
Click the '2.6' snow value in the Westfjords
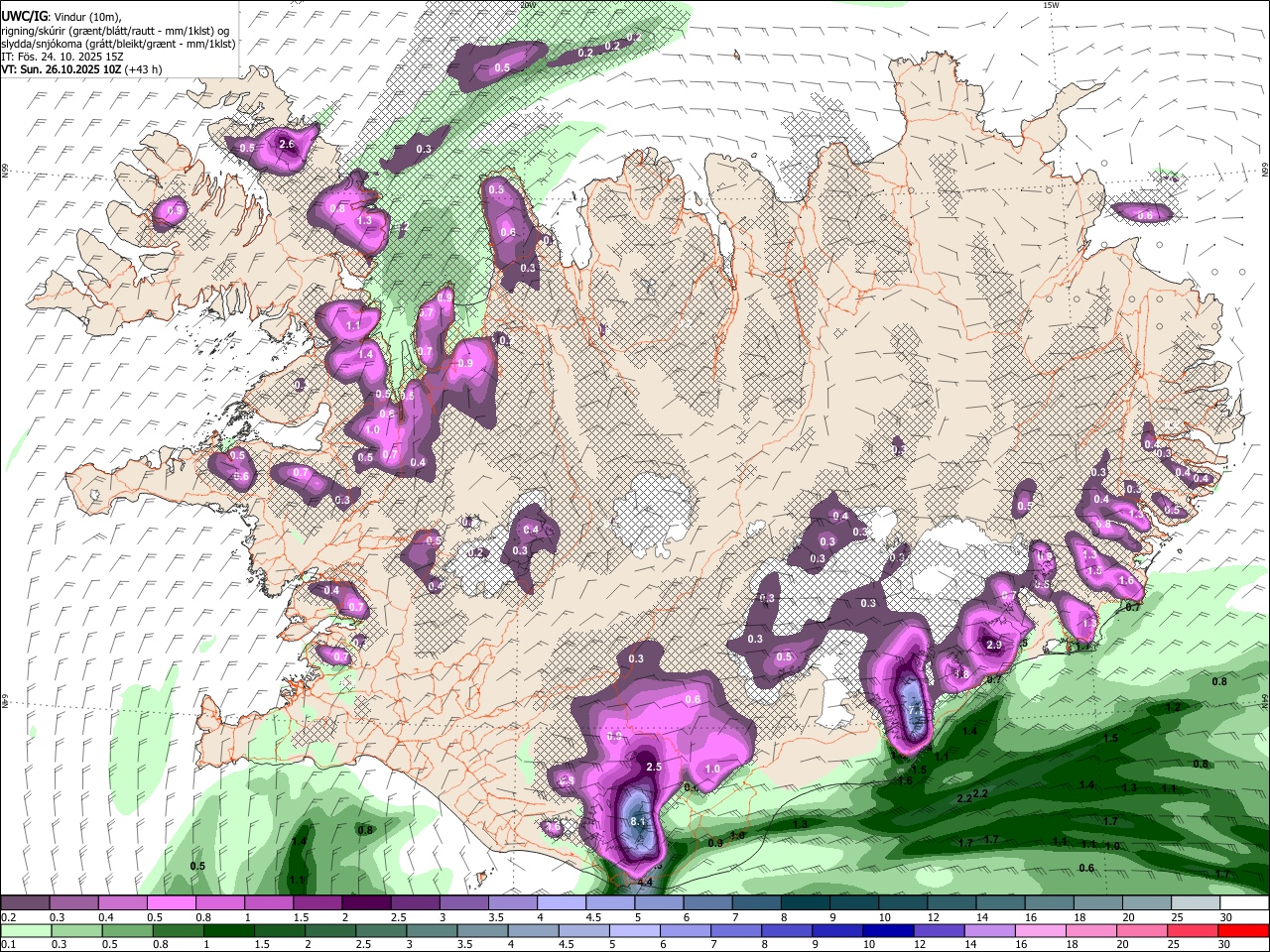coord(287,145)
